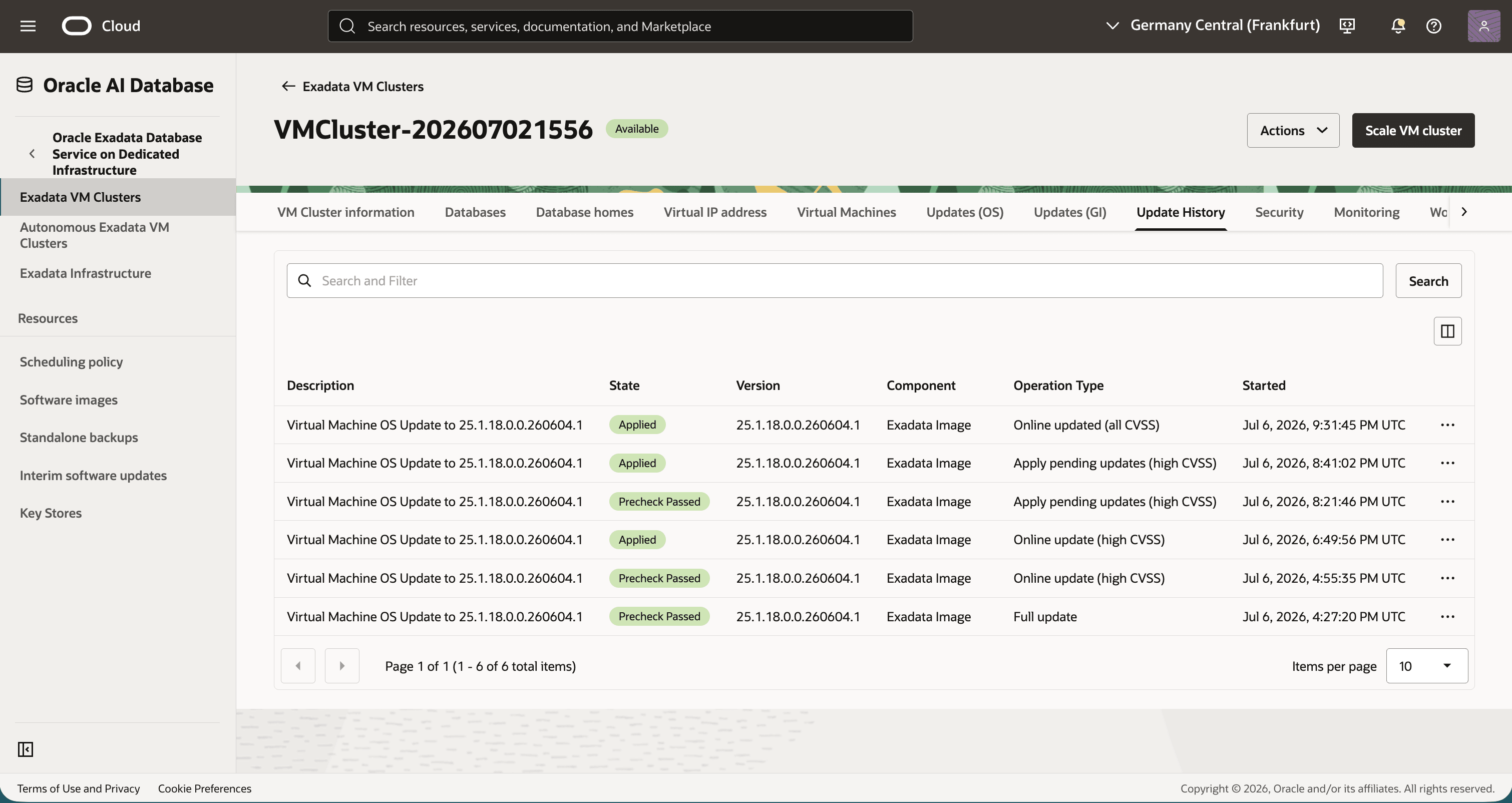Go to previous page of results
The width and height of the screenshot is (1512, 803).
(x=298, y=666)
